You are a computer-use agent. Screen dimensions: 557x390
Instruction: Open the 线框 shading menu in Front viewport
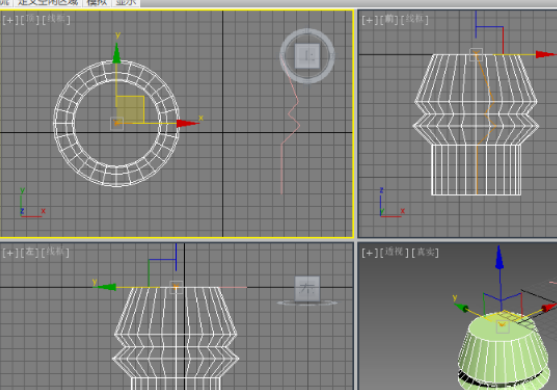coord(414,20)
